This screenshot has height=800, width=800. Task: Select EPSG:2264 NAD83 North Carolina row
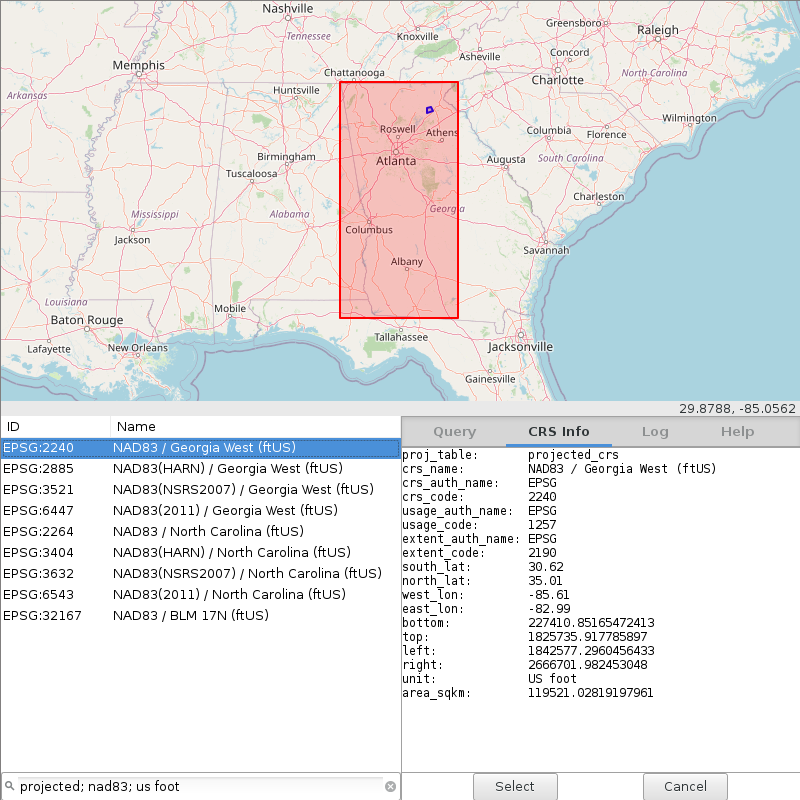(200, 532)
